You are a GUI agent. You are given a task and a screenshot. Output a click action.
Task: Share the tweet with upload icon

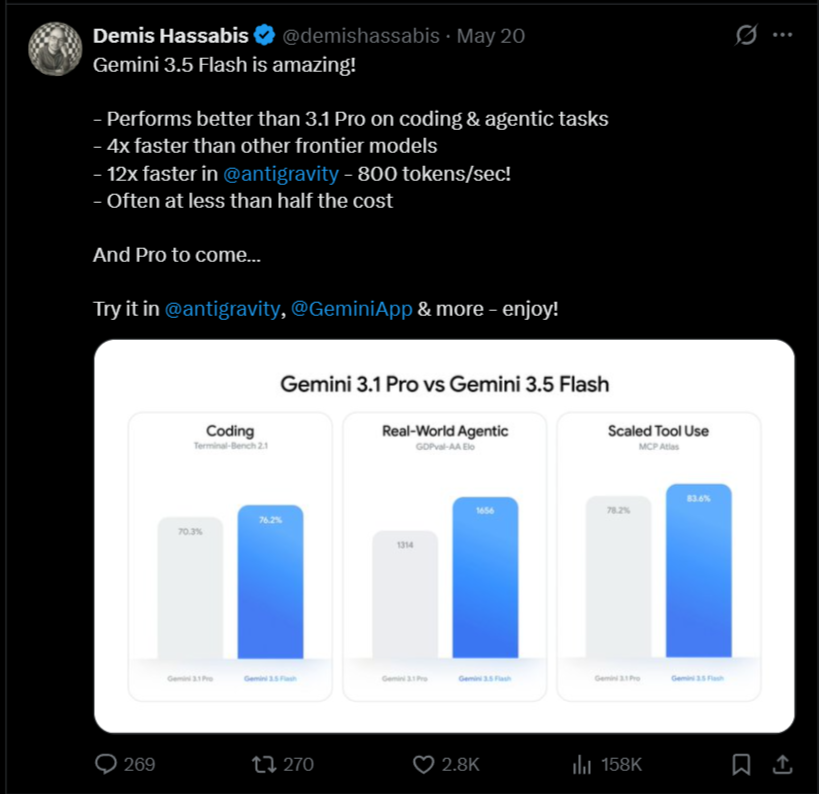(782, 764)
